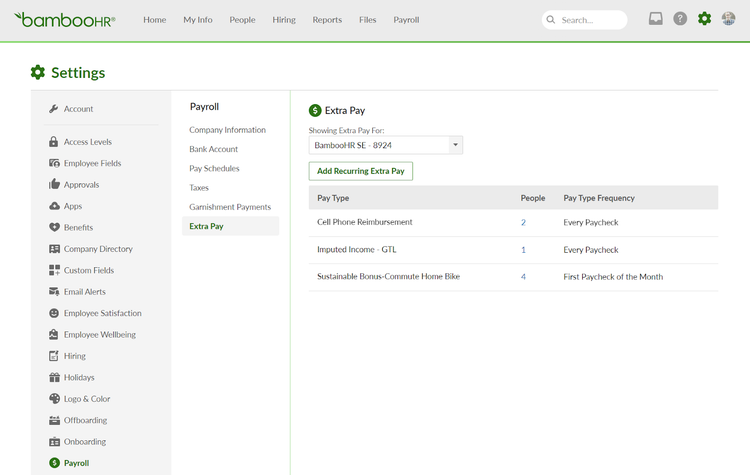
Task: Open people count 2 for Cell Phone Reimbursement
Action: tap(523, 222)
